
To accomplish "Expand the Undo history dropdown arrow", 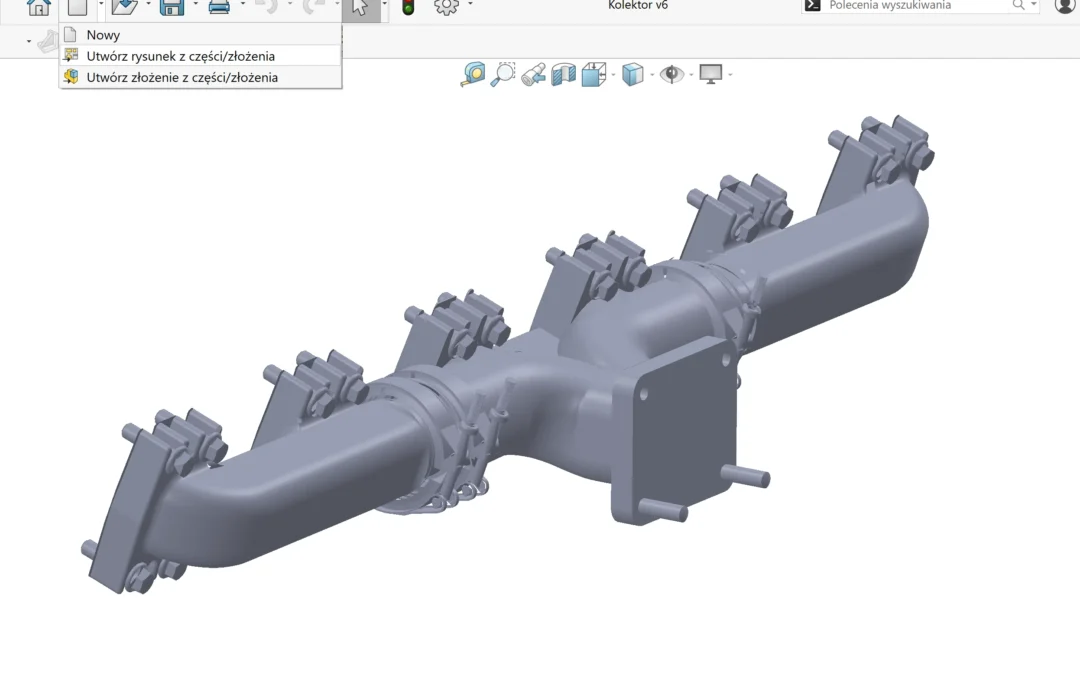I will pyautogui.click(x=290, y=5).
